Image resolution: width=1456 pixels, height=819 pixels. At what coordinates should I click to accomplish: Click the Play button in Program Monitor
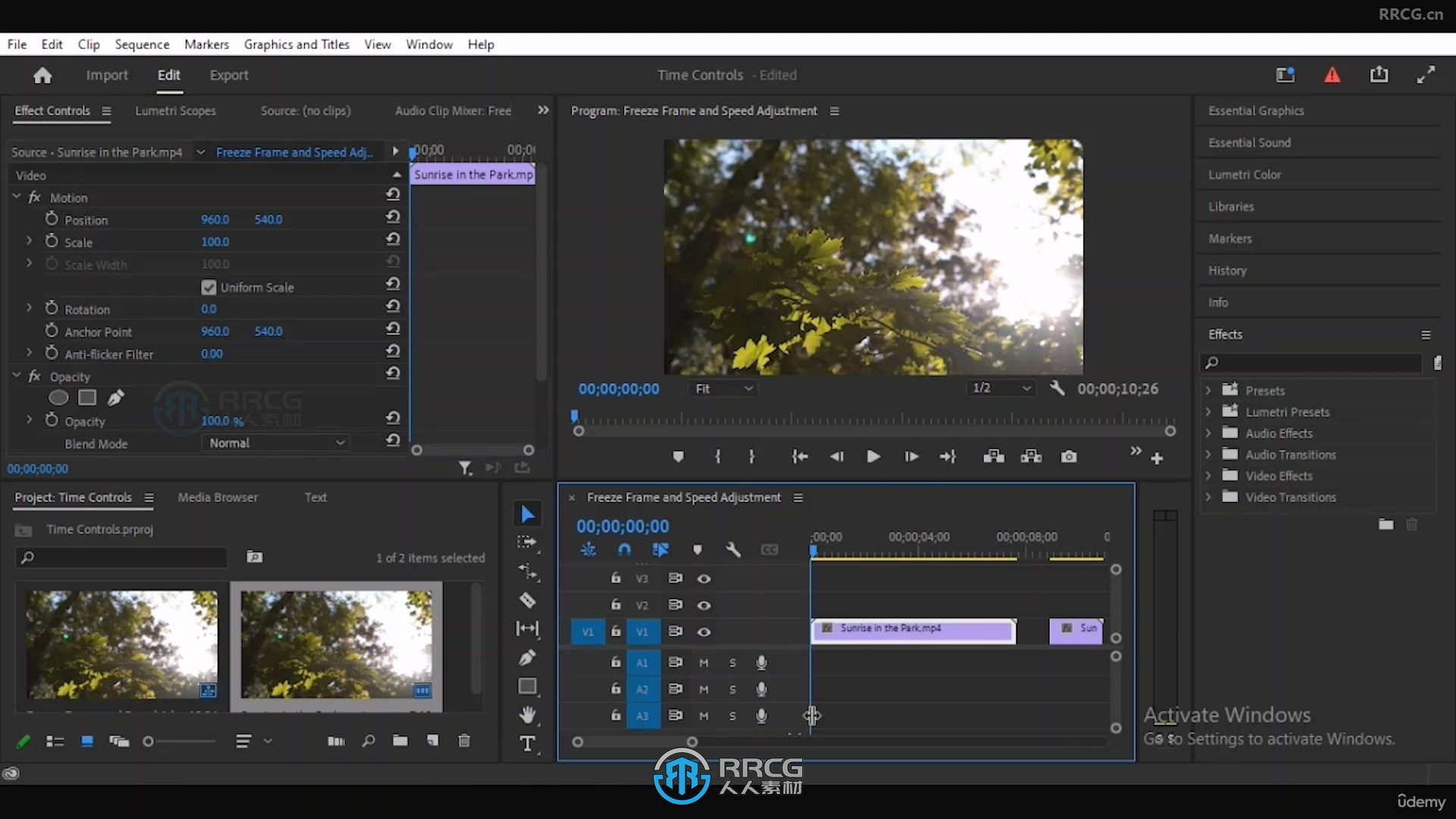tap(873, 457)
